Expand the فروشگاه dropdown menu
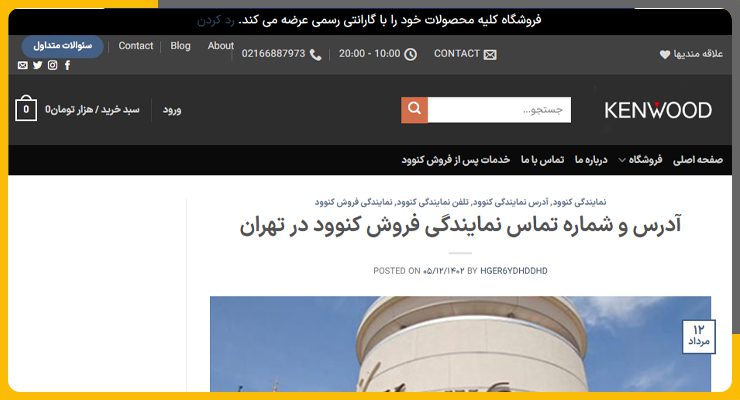Viewport: 740px width, 400px height. point(640,160)
